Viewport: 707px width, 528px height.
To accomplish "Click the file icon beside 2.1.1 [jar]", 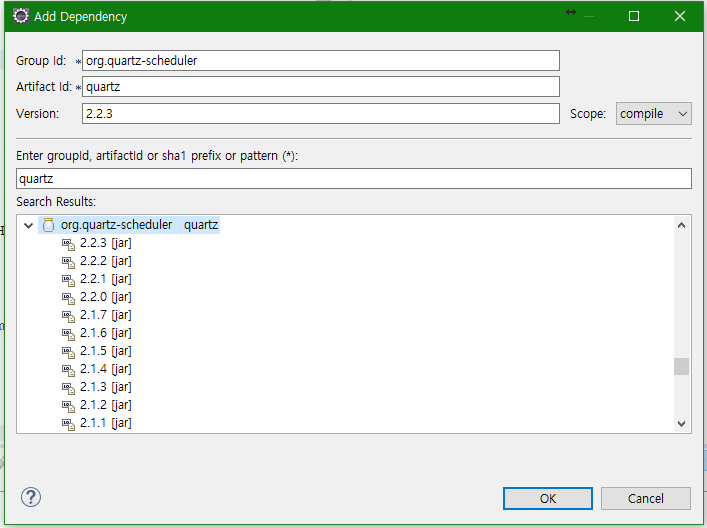I will 68,425.
